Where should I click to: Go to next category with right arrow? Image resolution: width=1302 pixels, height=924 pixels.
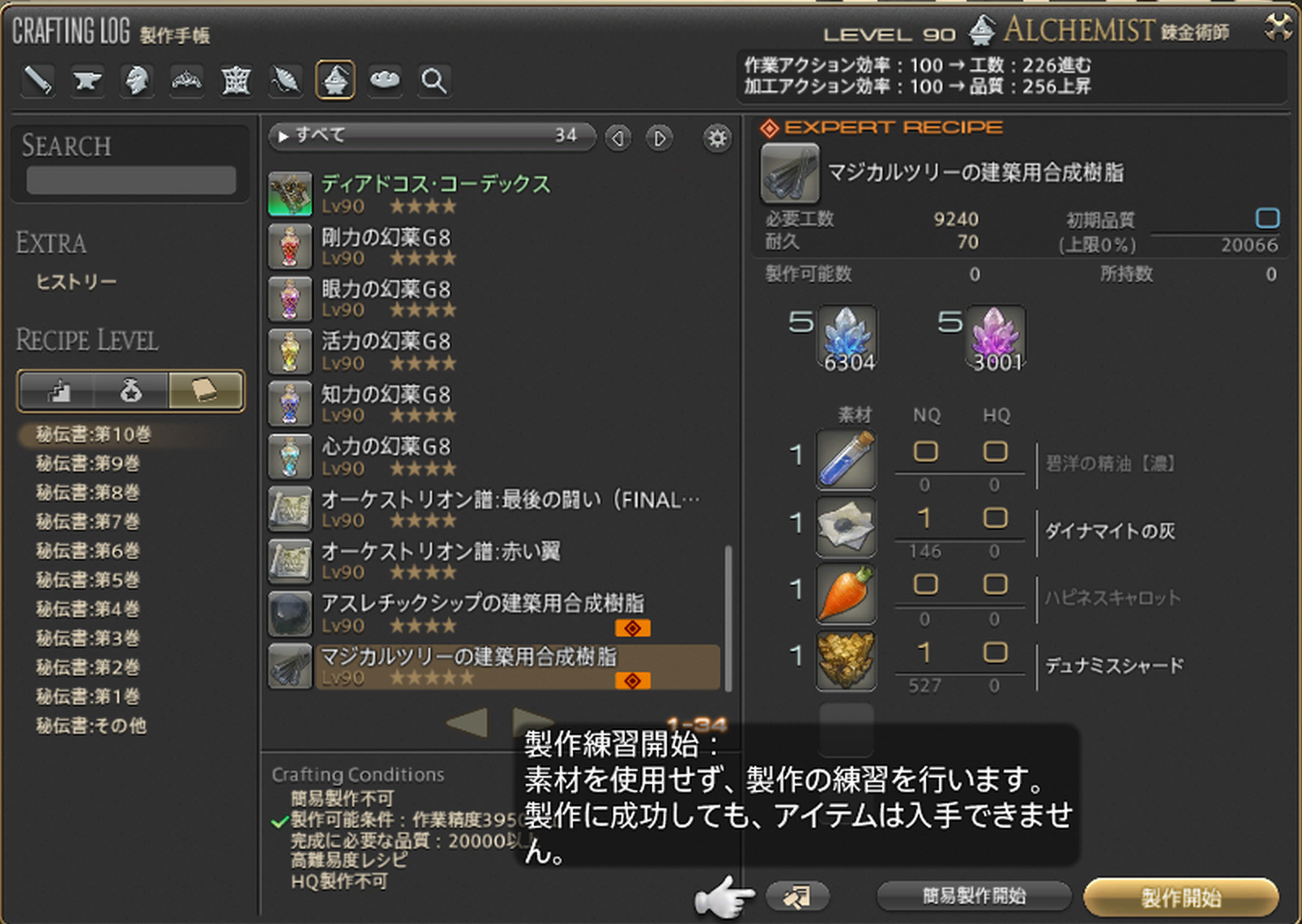(660, 138)
